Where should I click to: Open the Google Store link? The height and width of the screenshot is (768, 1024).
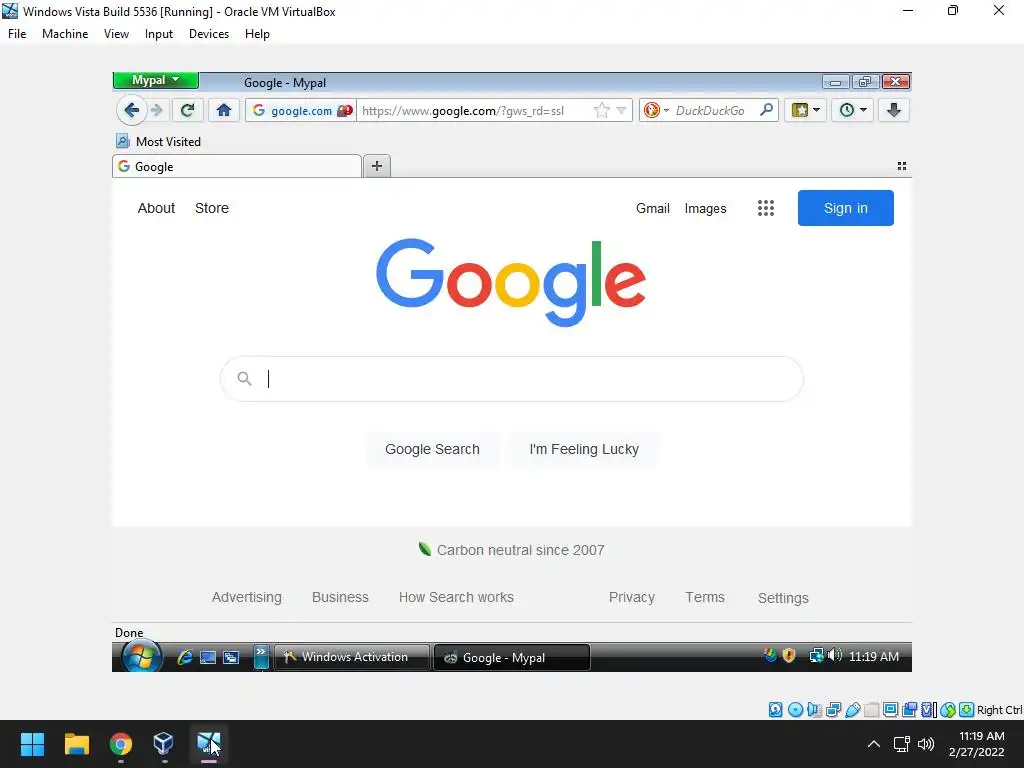click(x=212, y=208)
